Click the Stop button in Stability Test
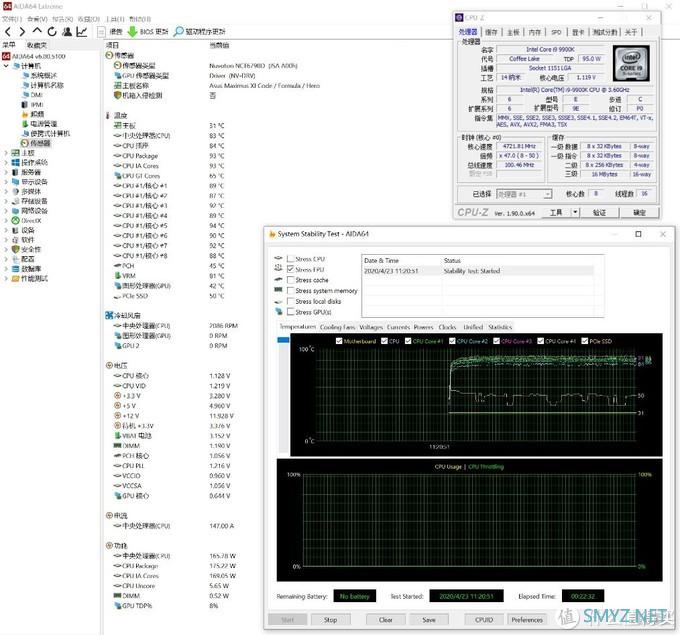Image resolution: width=680 pixels, height=635 pixels. click(x=330, y=620)
